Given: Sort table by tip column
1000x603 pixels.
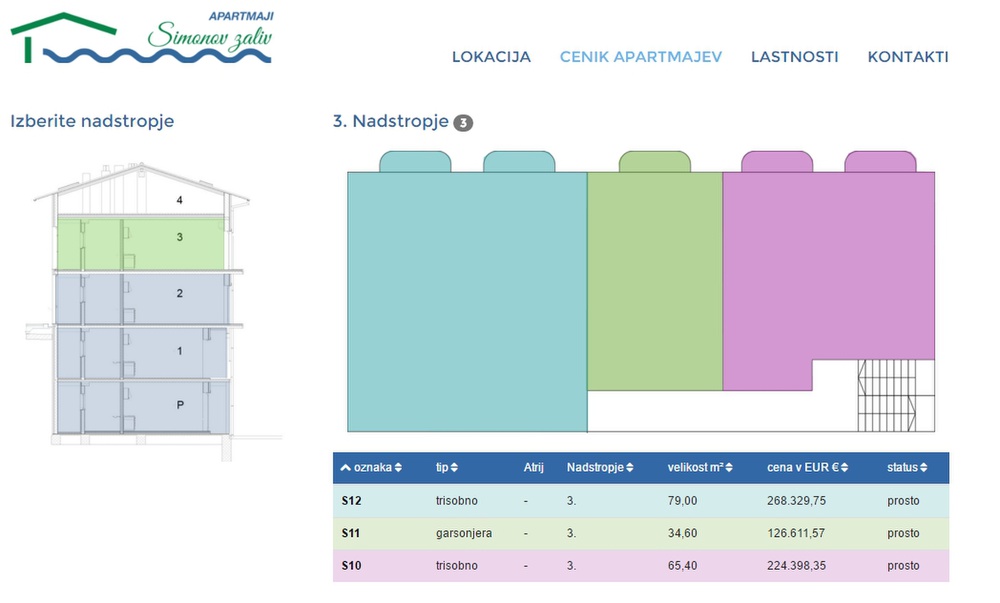Looking at the screenshot, I should click(x=446, y=467).
